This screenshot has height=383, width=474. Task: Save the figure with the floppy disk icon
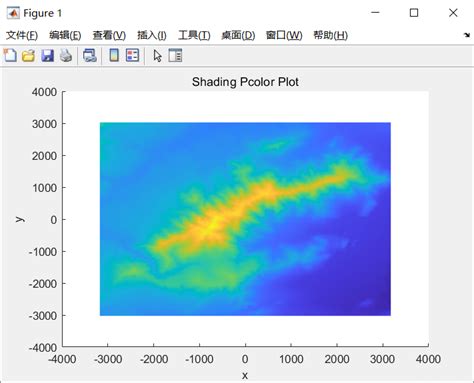point(47,55)
